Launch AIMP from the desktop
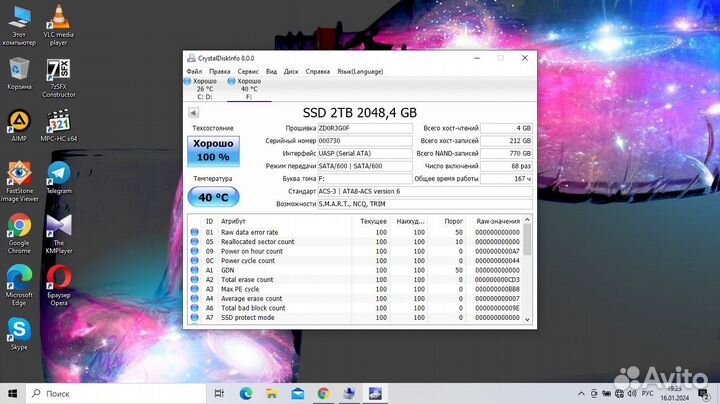The height and width of the screenshot is (404, 720). coord(19,125)
